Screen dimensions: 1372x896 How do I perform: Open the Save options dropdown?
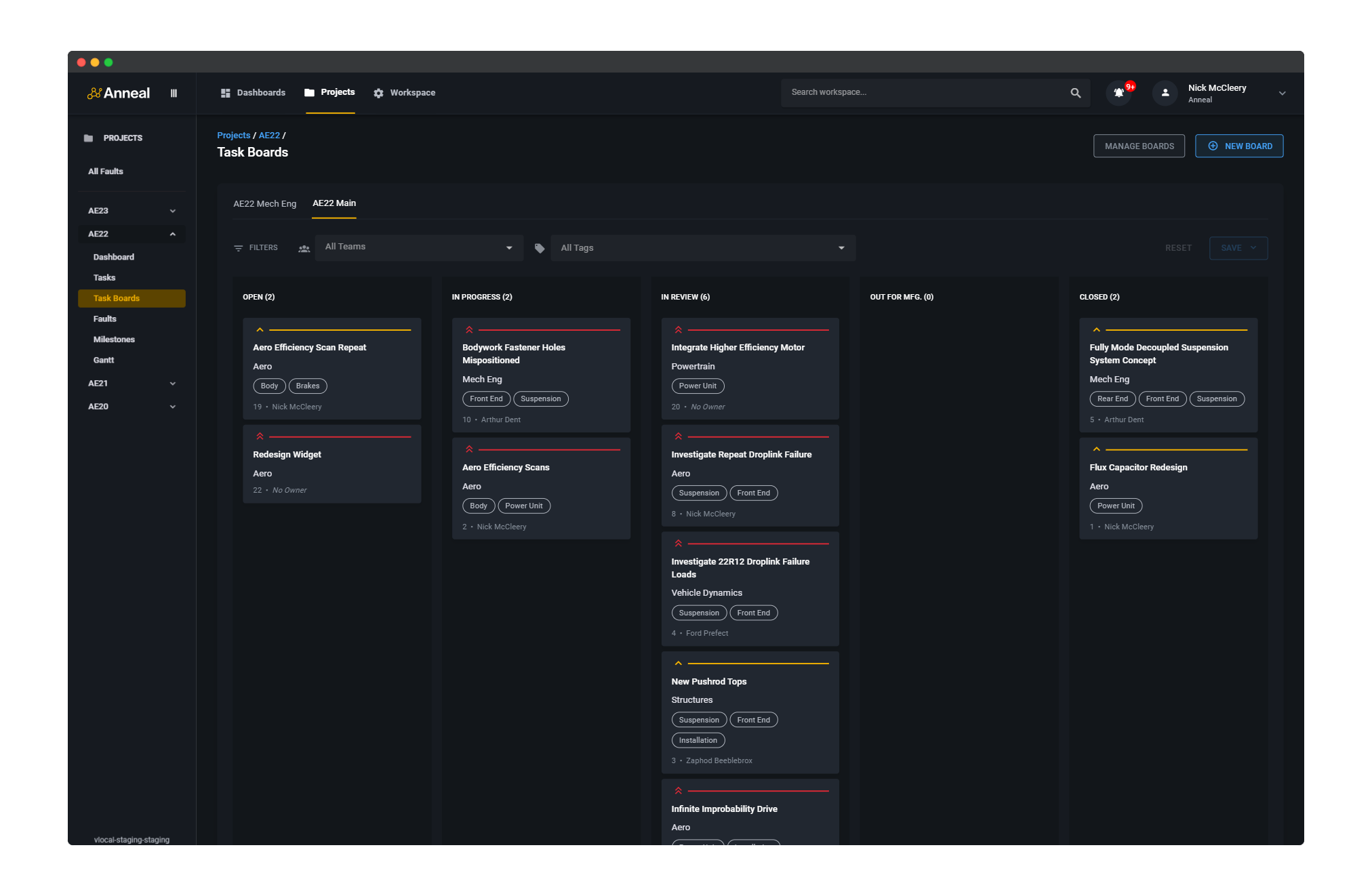pyautogui.click(x=1253, y=248)
